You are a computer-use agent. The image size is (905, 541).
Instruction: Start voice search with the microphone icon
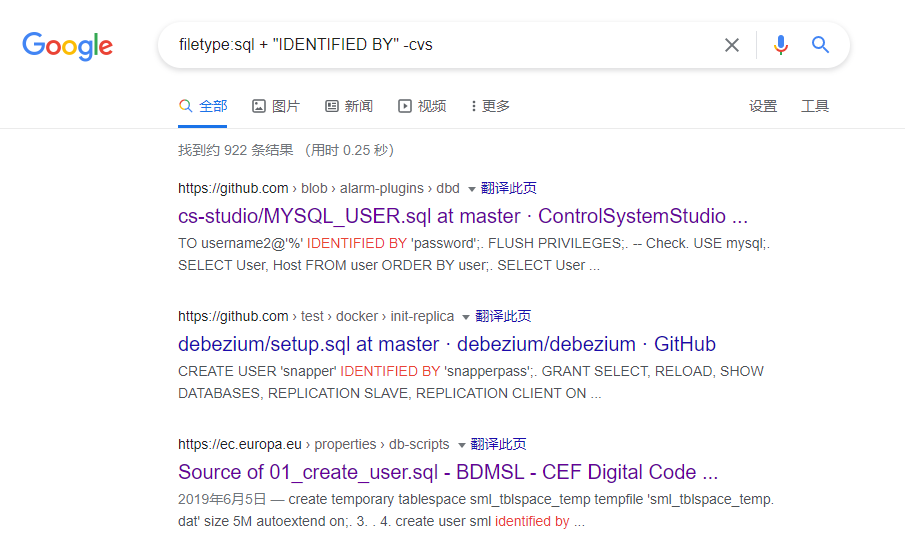point(780,45)
